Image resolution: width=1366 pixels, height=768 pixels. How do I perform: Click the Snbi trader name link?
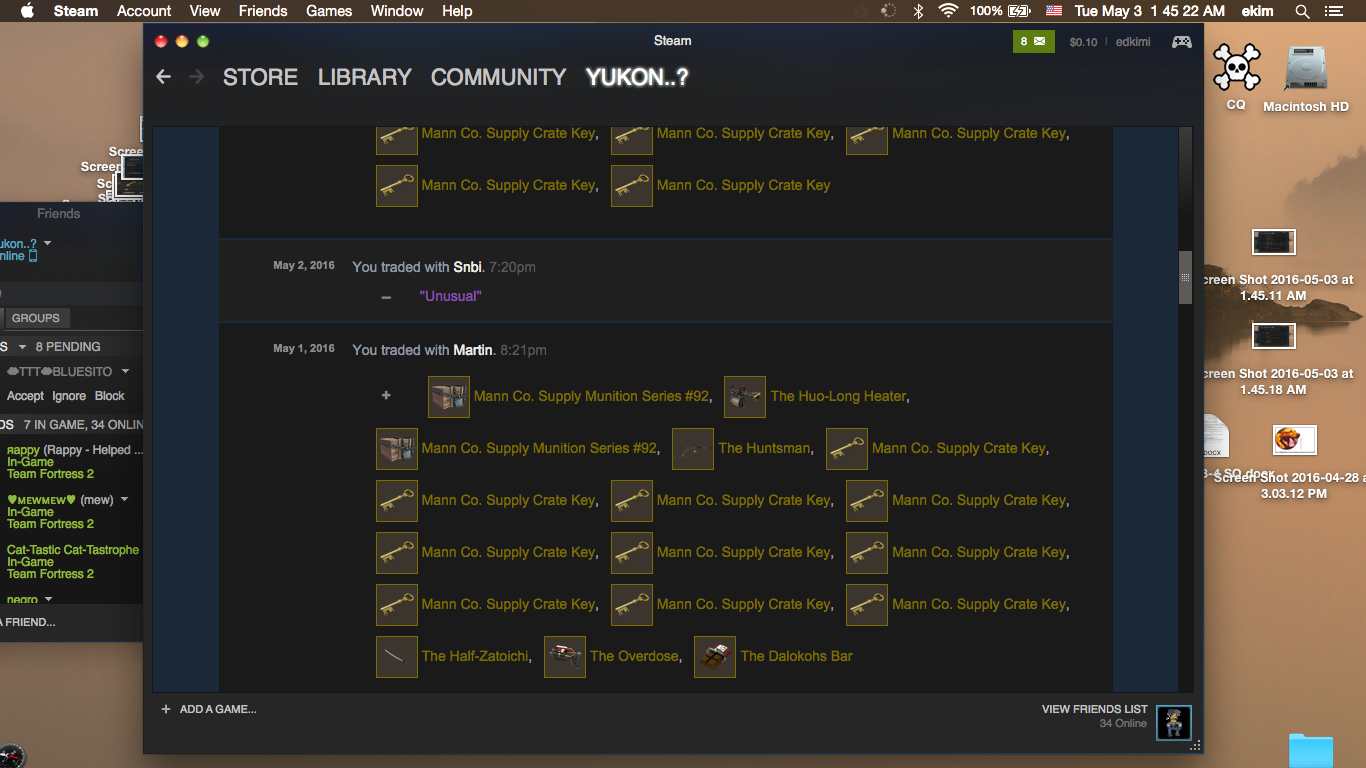[467, 267]
